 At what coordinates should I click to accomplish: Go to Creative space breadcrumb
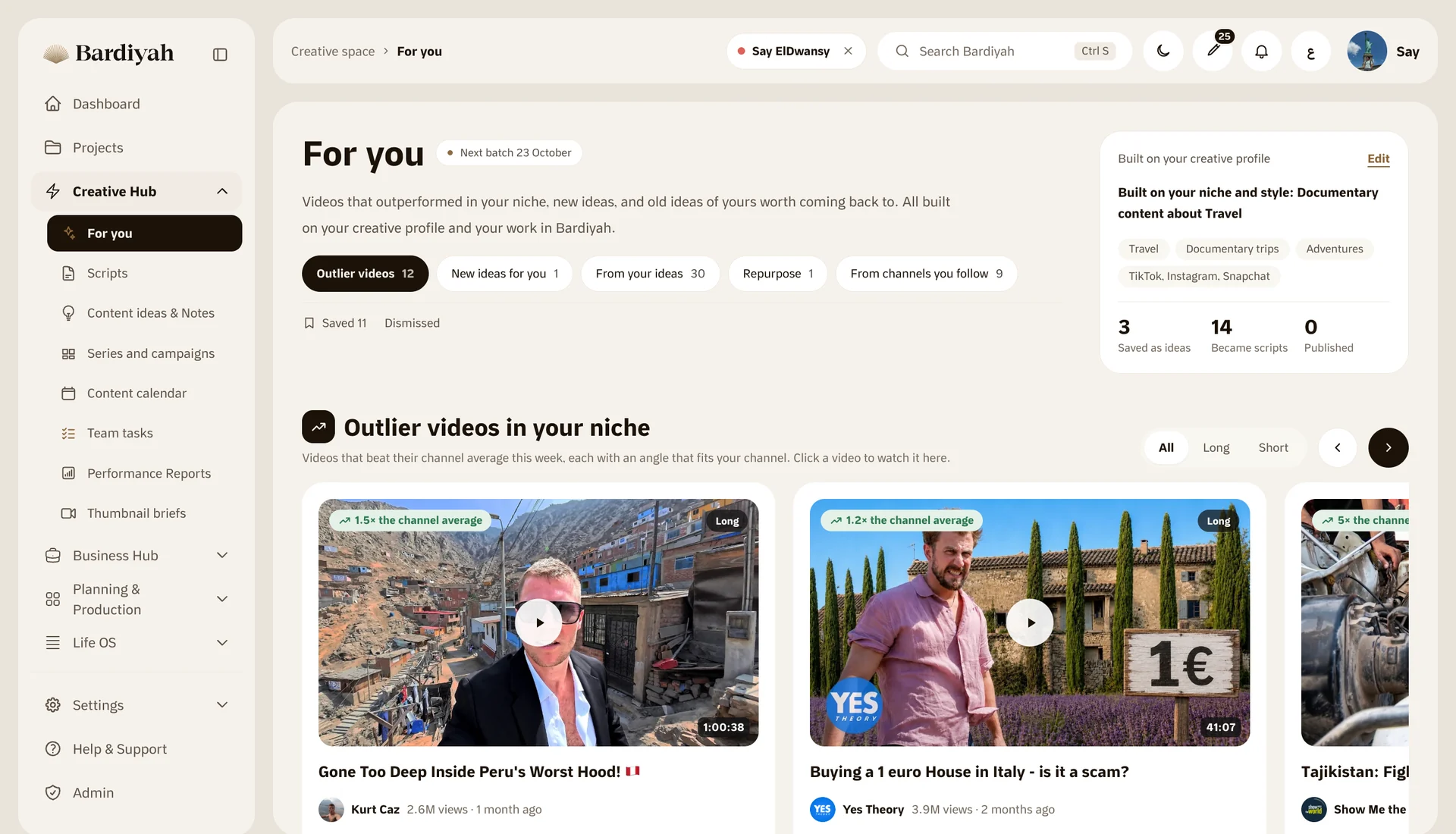click(x=333, y=52)
